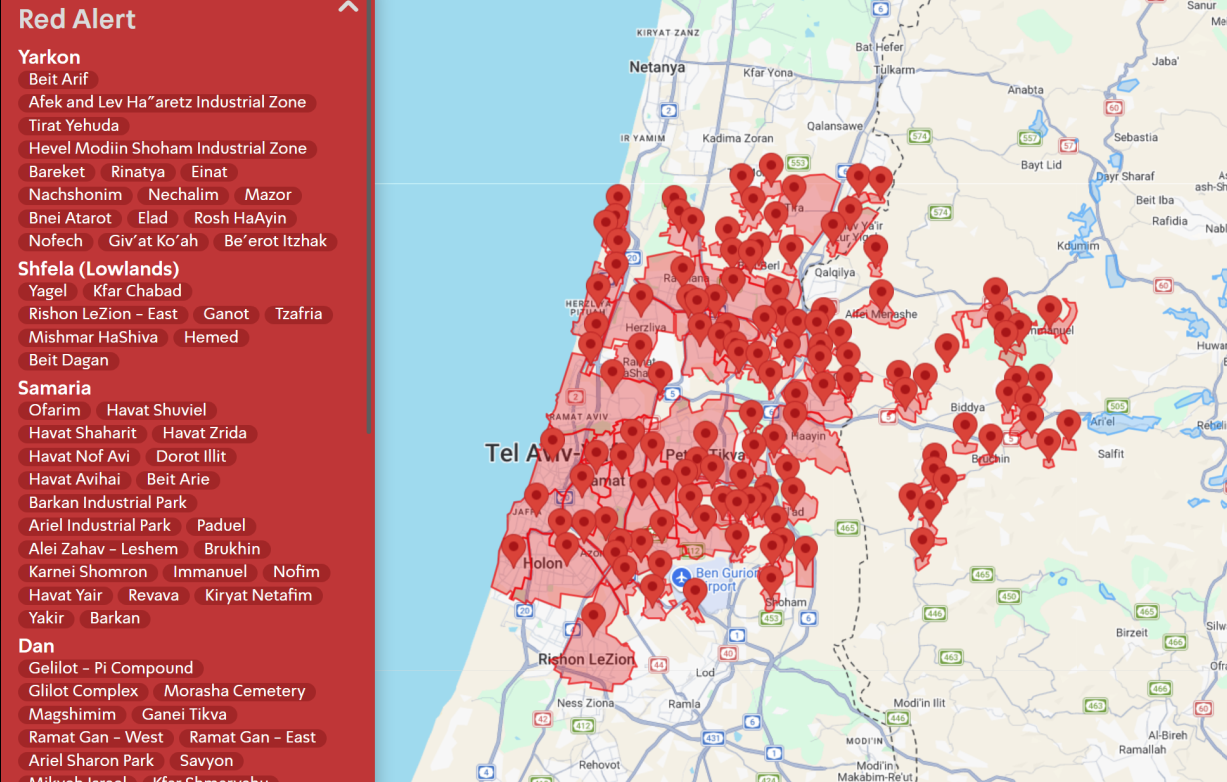The width and height of the screenshot is (1227, 782).
Task: Click the Route 44 road shield
Action: (x=658, y=664)
